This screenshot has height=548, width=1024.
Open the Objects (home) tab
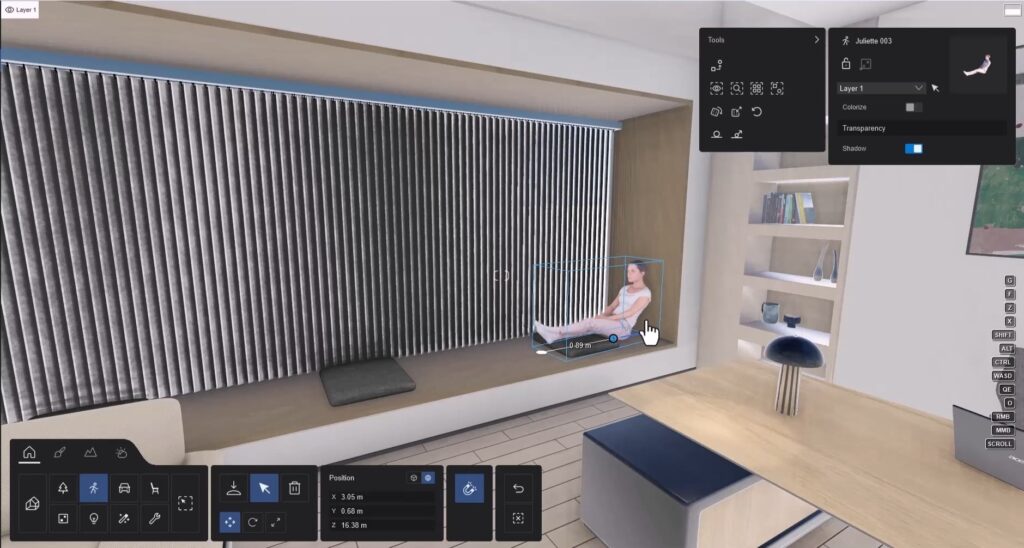(29, 452)
